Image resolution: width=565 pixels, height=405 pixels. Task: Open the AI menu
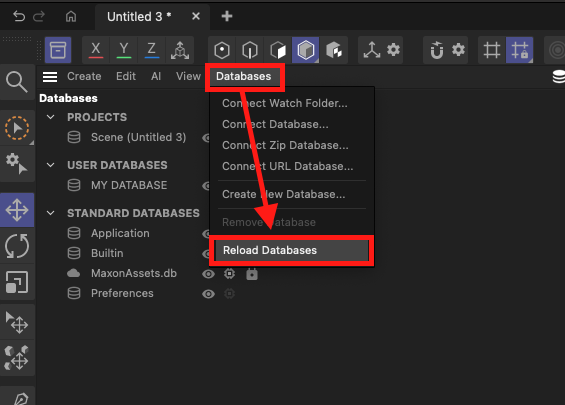point(156,76)
